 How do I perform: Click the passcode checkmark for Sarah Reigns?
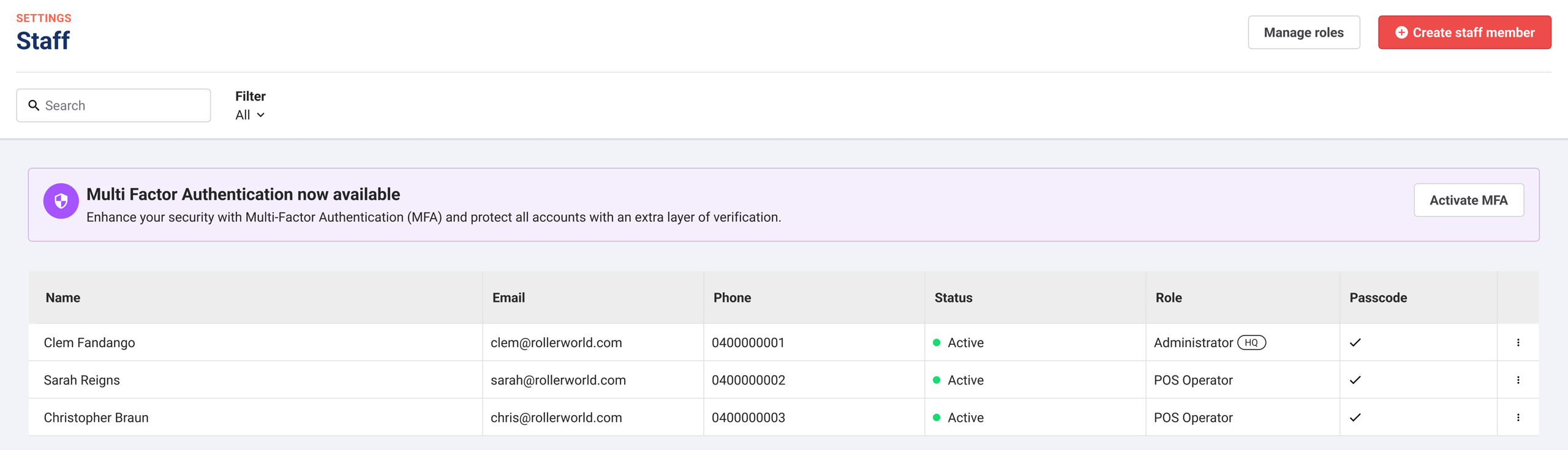coord(1355,380)
